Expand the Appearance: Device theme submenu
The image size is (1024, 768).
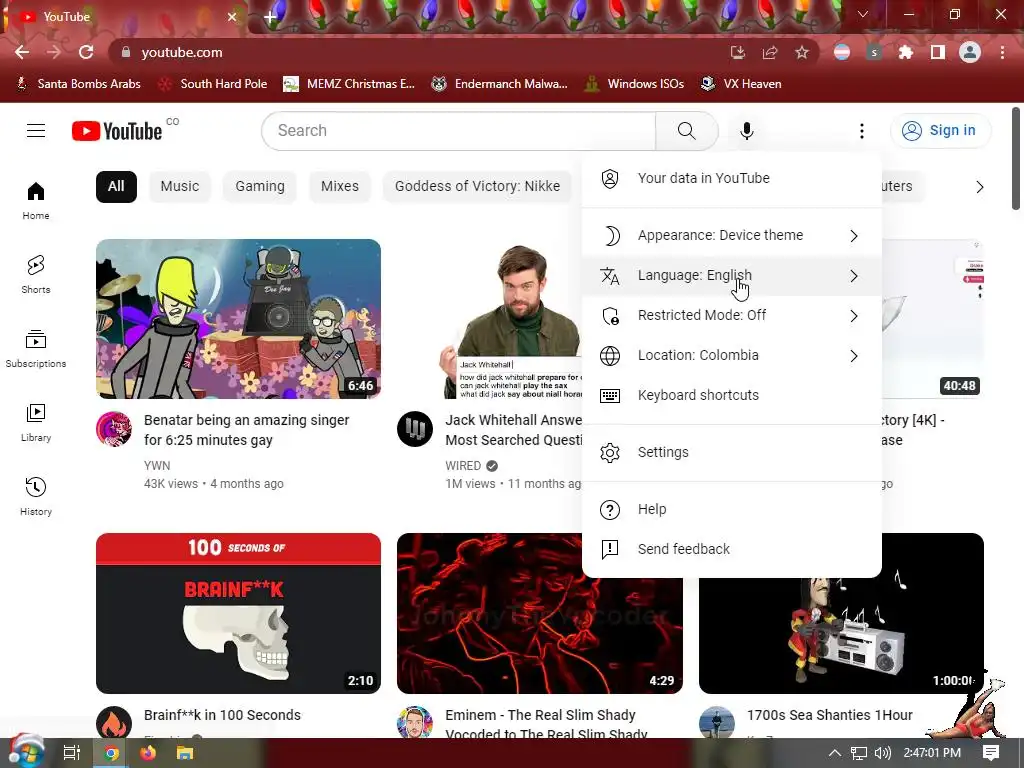(x=731, y=235)
